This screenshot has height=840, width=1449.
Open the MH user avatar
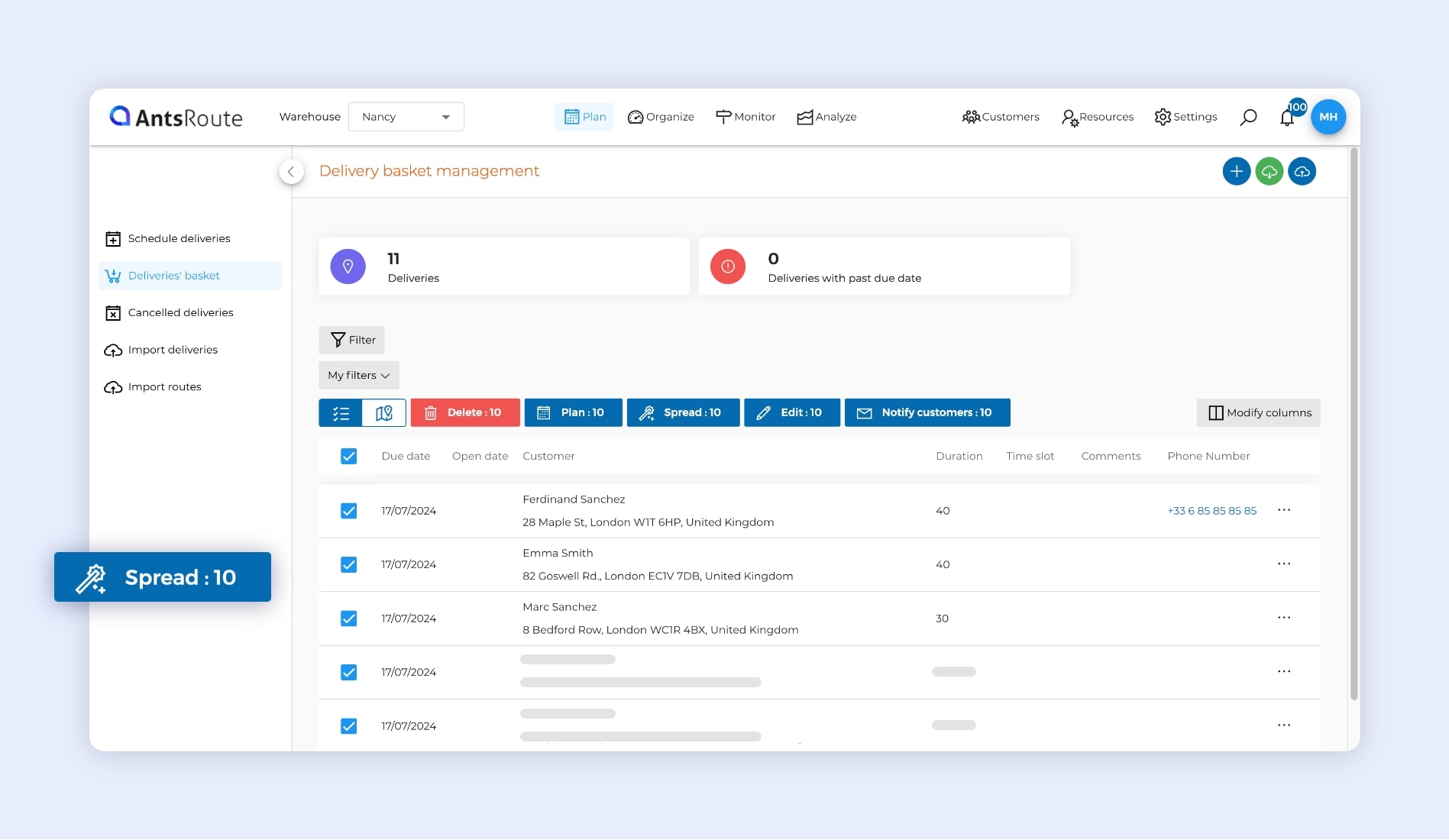[x=1328, y=117]
